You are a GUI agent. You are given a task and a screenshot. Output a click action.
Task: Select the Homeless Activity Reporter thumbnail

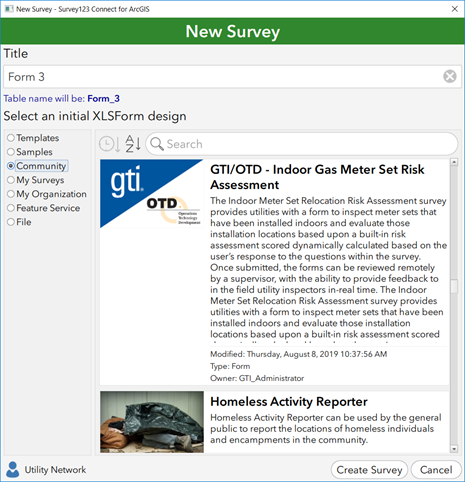click(152, 422)
